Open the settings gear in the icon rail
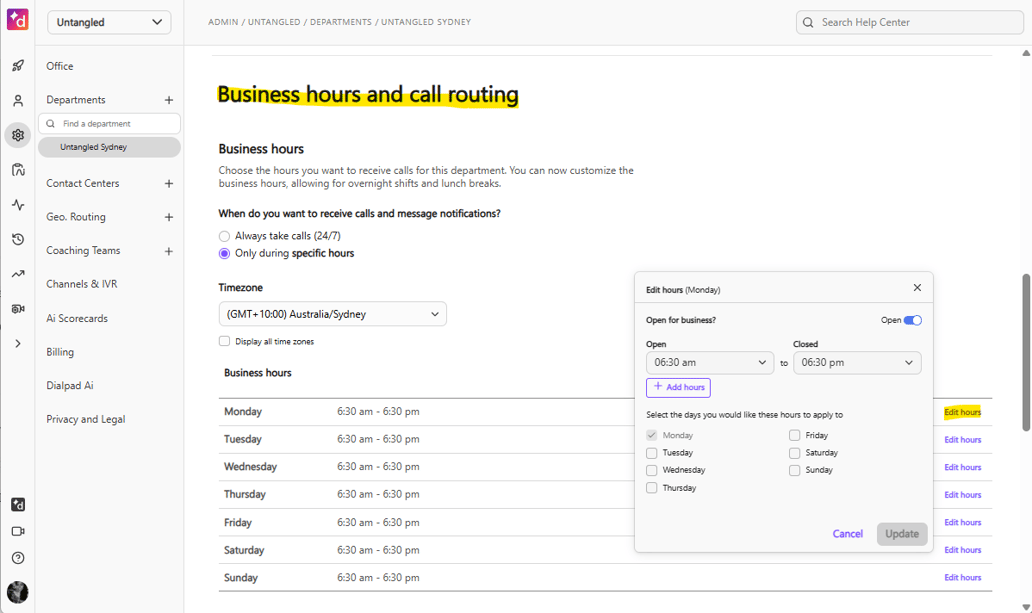This screenshot has width=1032, height=613. tap(17, 135)
